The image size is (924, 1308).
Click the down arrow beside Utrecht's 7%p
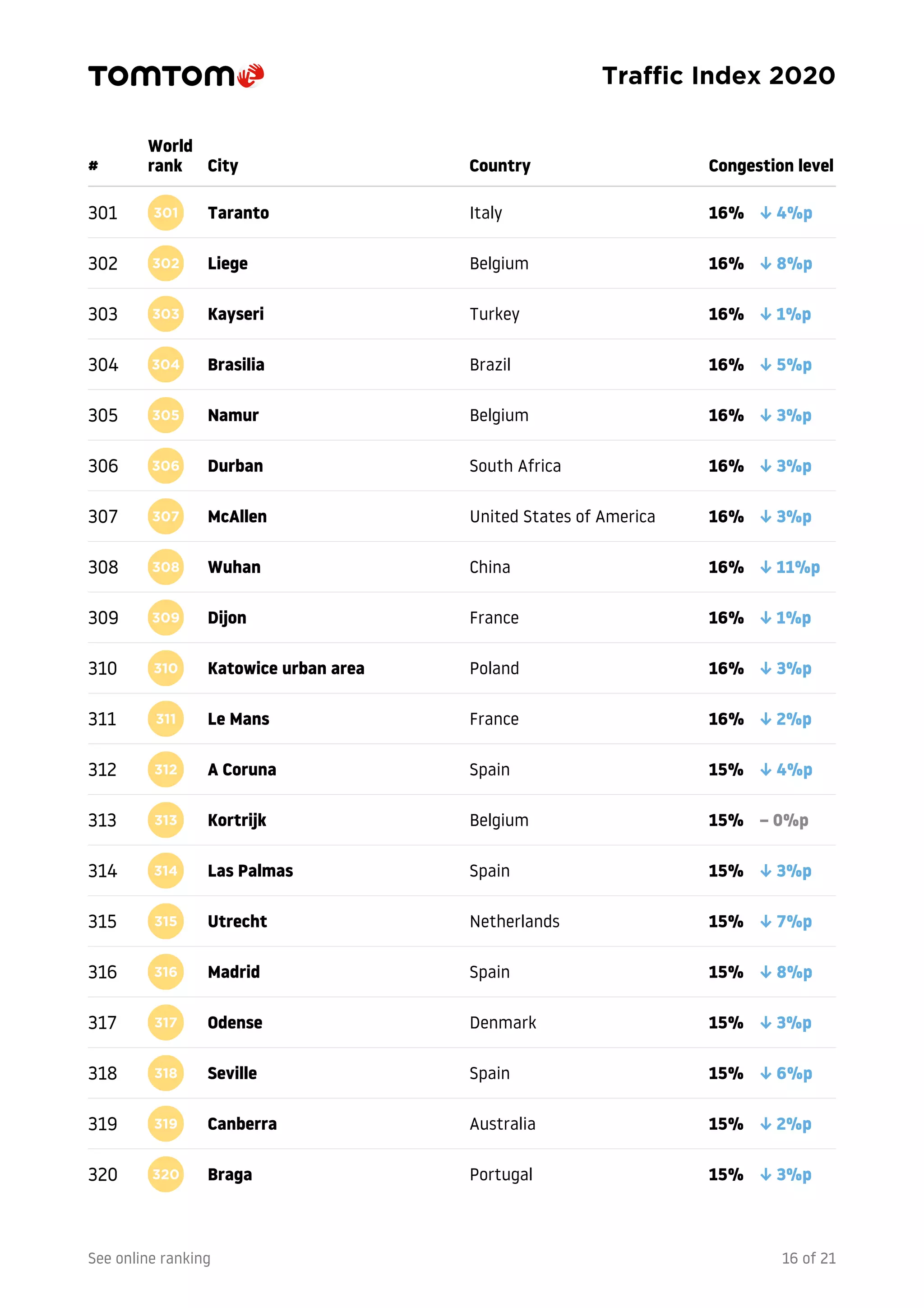[766, 921]
